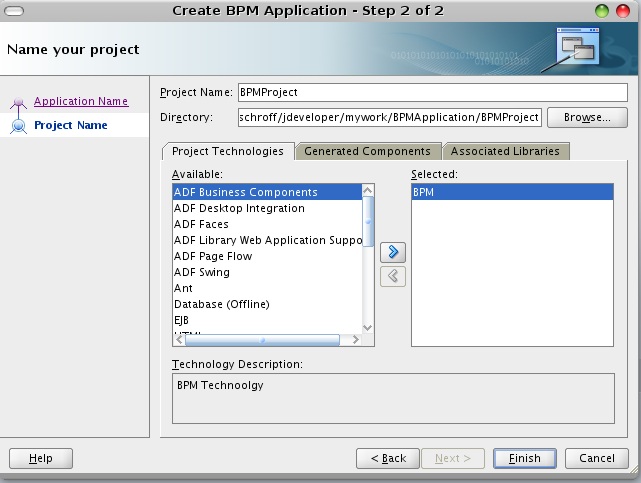The image size is (641, 483).
Task: Go back with the Back button
Action: [x=388, y=458]
